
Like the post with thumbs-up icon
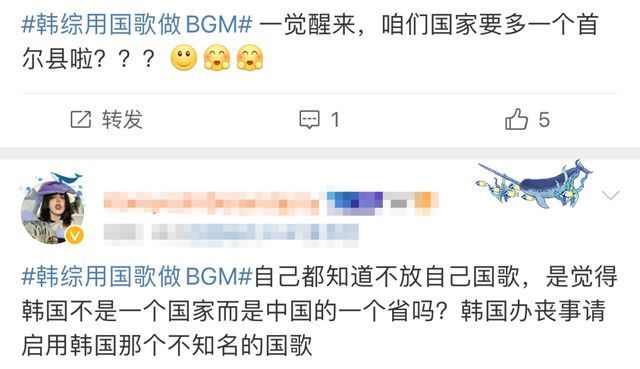click(516, 119)
